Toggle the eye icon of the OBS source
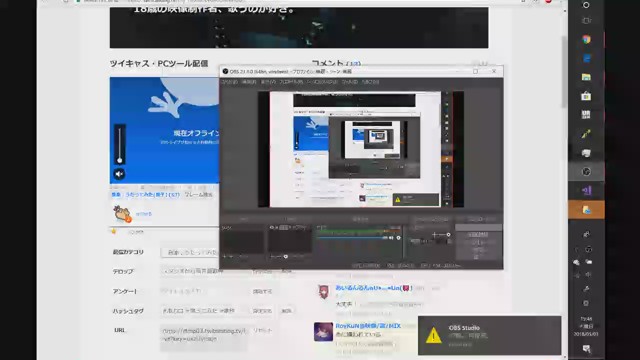 point(272,227)
